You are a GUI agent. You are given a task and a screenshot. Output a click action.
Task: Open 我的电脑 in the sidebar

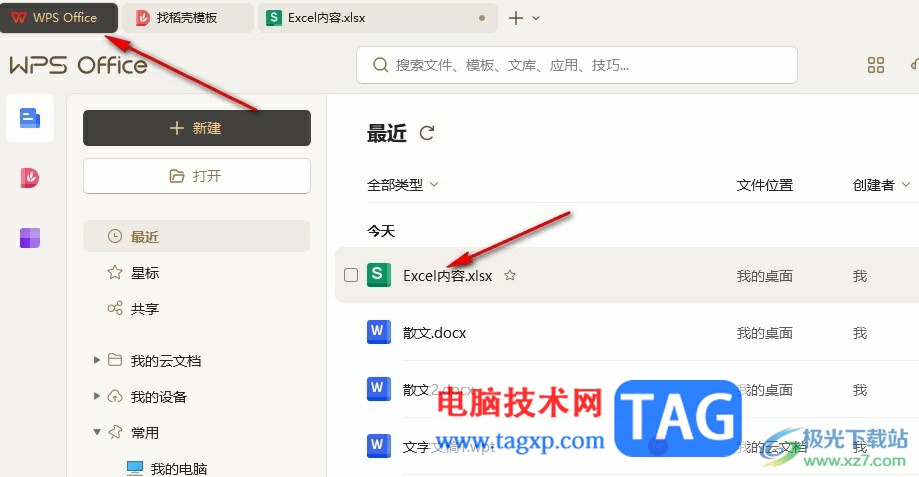pos(179,468)
